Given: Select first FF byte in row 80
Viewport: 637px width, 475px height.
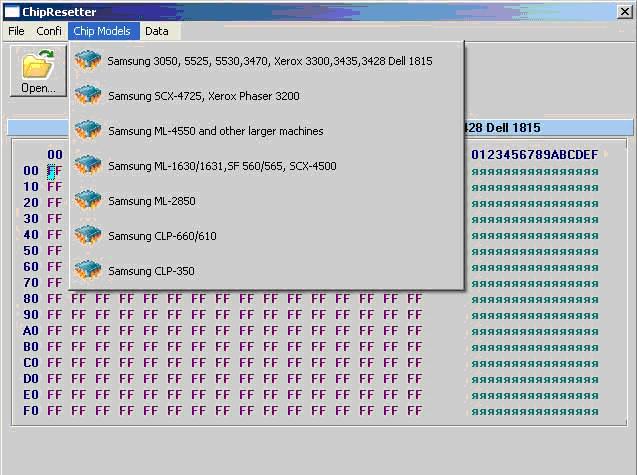Looking at the screenshot, I should [x=54, y=299].
